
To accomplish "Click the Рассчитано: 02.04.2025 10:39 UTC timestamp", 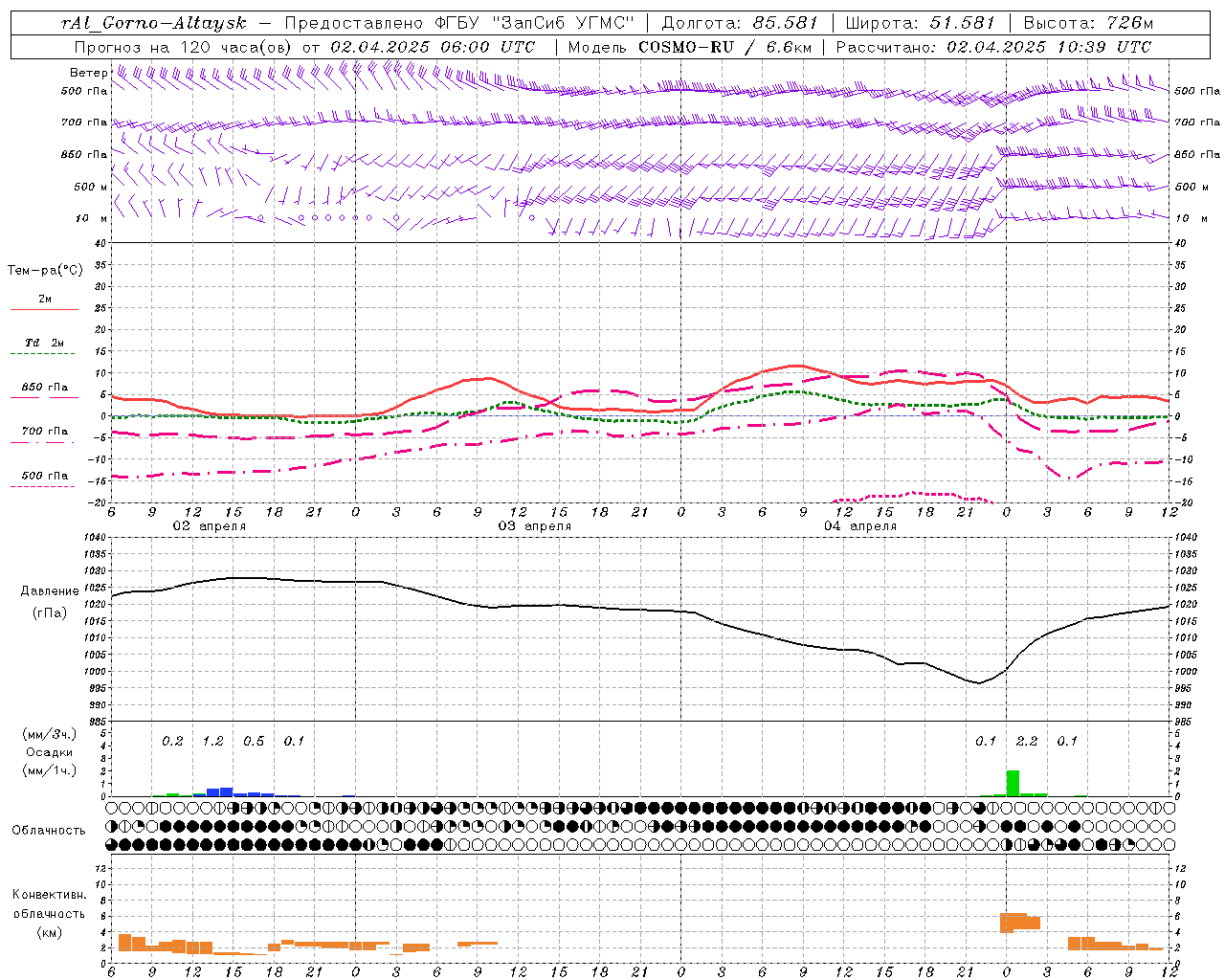I will tap(993, 46).
